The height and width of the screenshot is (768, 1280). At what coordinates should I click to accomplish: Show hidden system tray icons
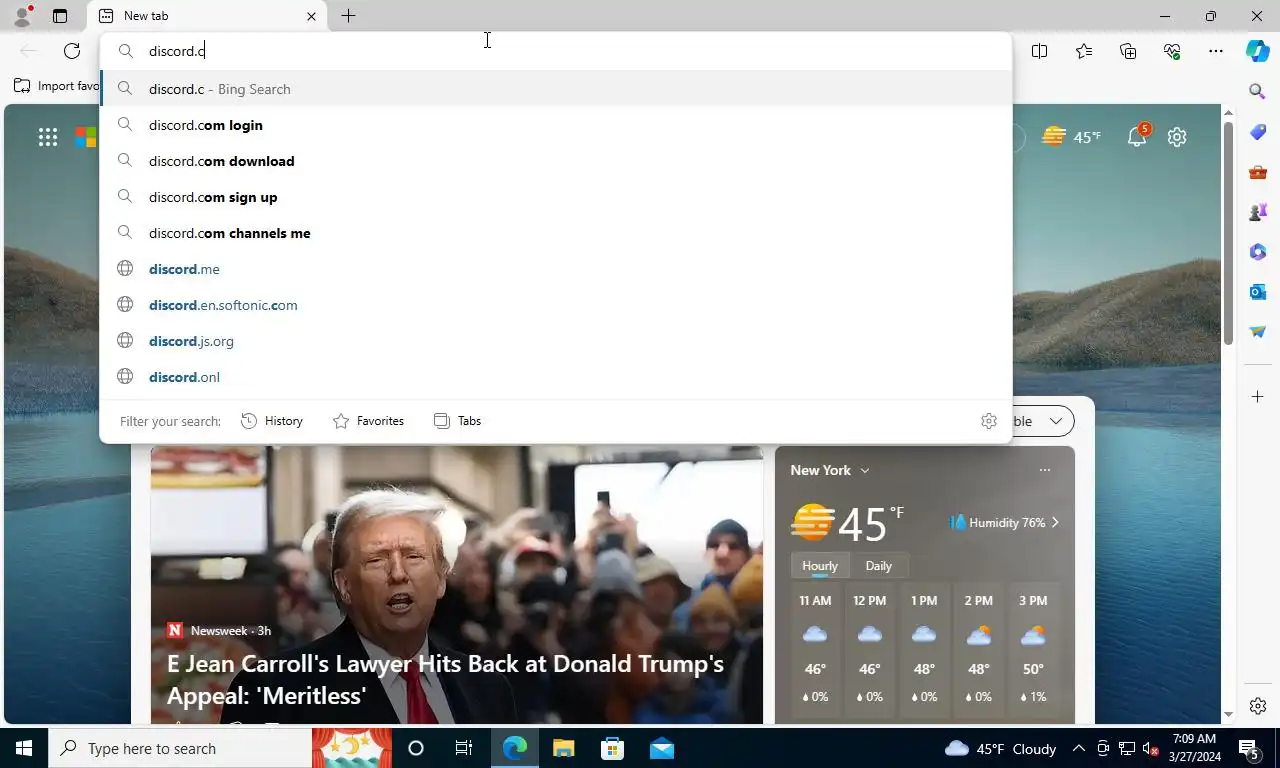[1079, 748]
